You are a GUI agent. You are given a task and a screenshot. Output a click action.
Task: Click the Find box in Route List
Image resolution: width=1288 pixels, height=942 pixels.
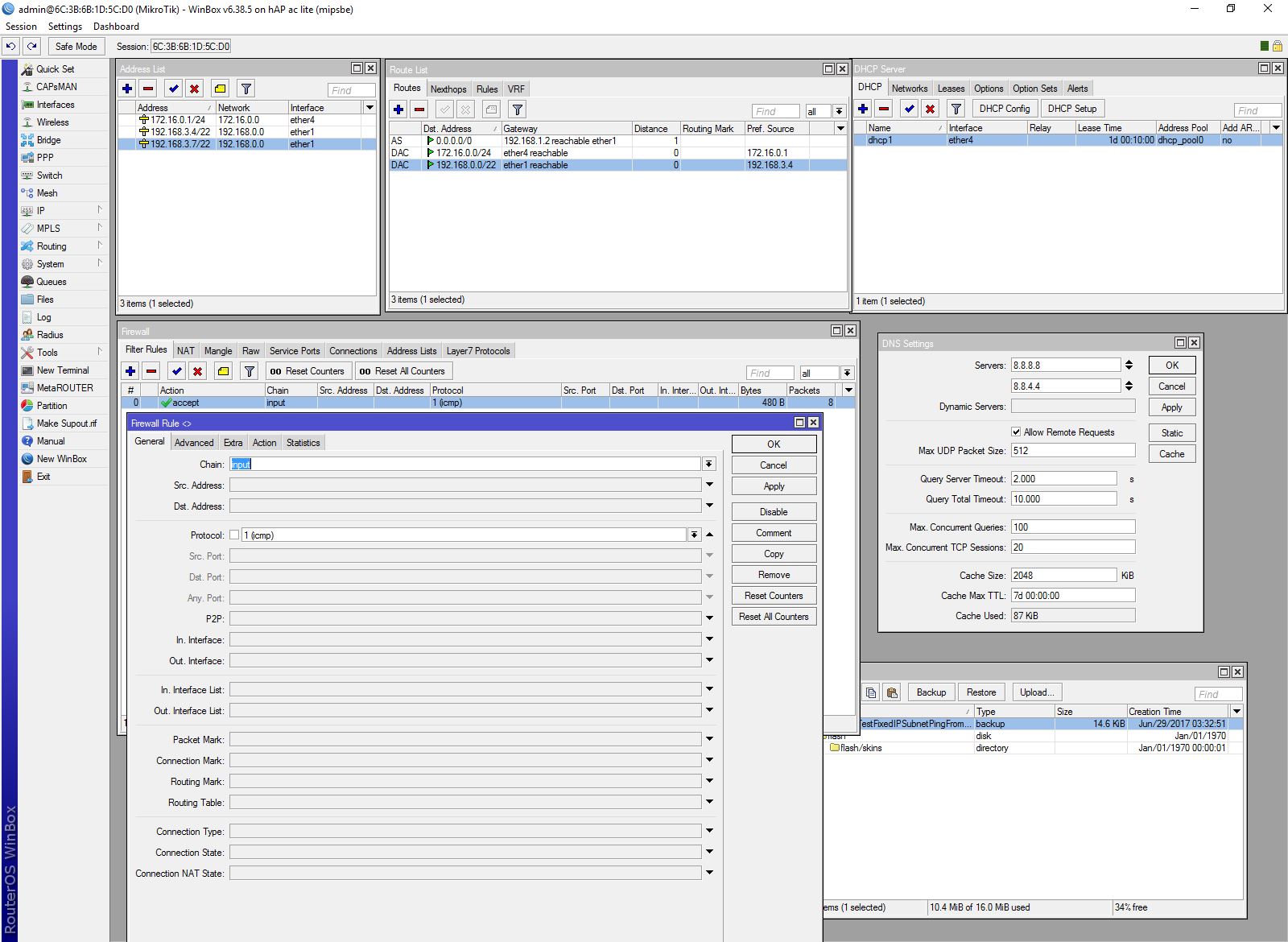point(776,111)
